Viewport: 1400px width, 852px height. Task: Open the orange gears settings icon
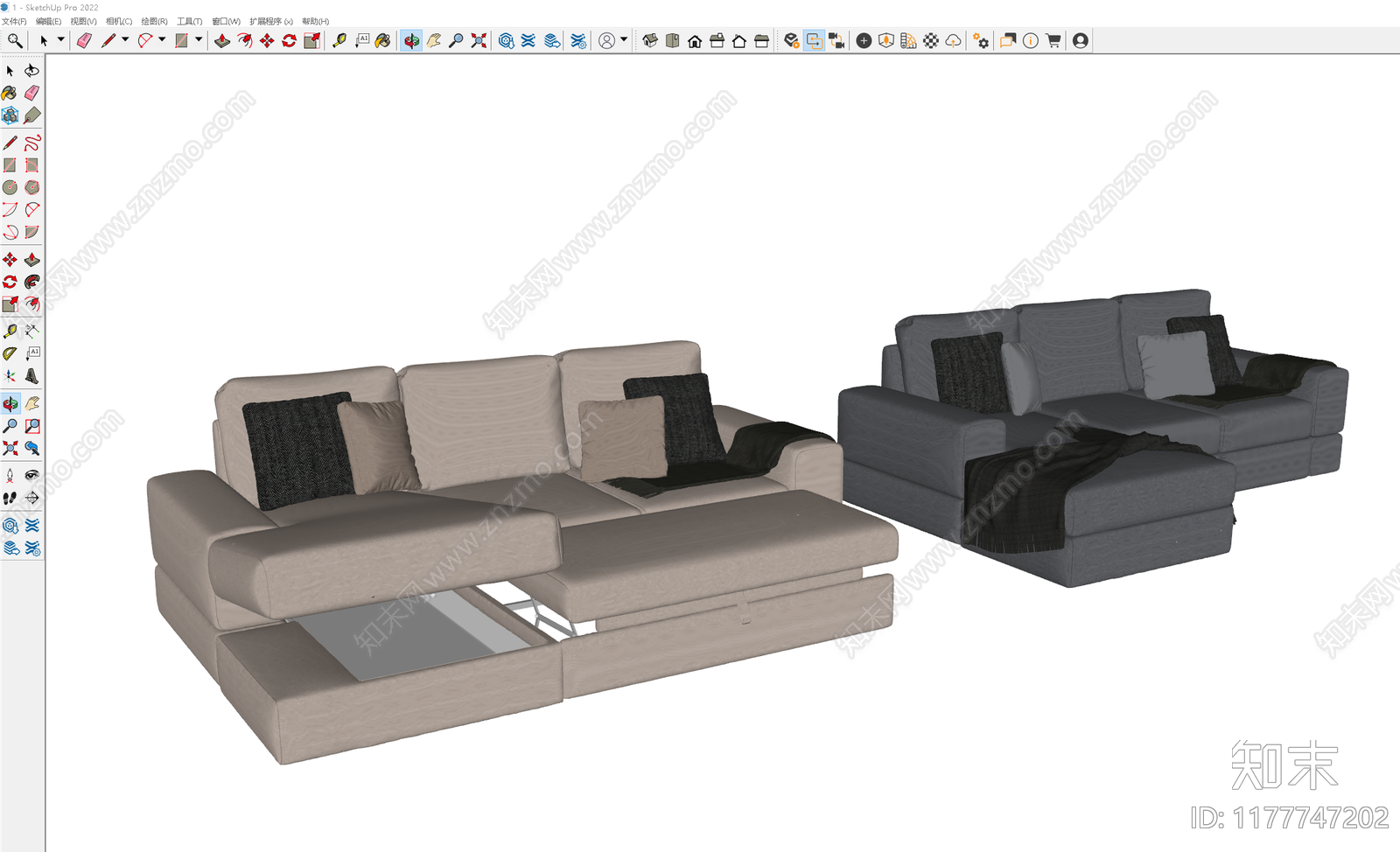[x=981, y=40]
